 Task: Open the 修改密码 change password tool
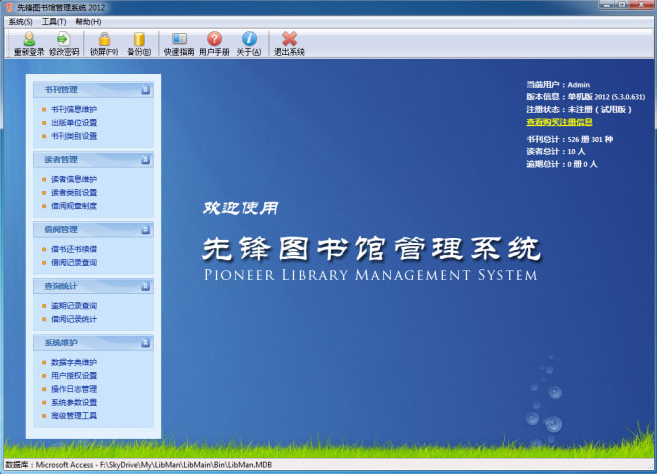click(64, 44)
